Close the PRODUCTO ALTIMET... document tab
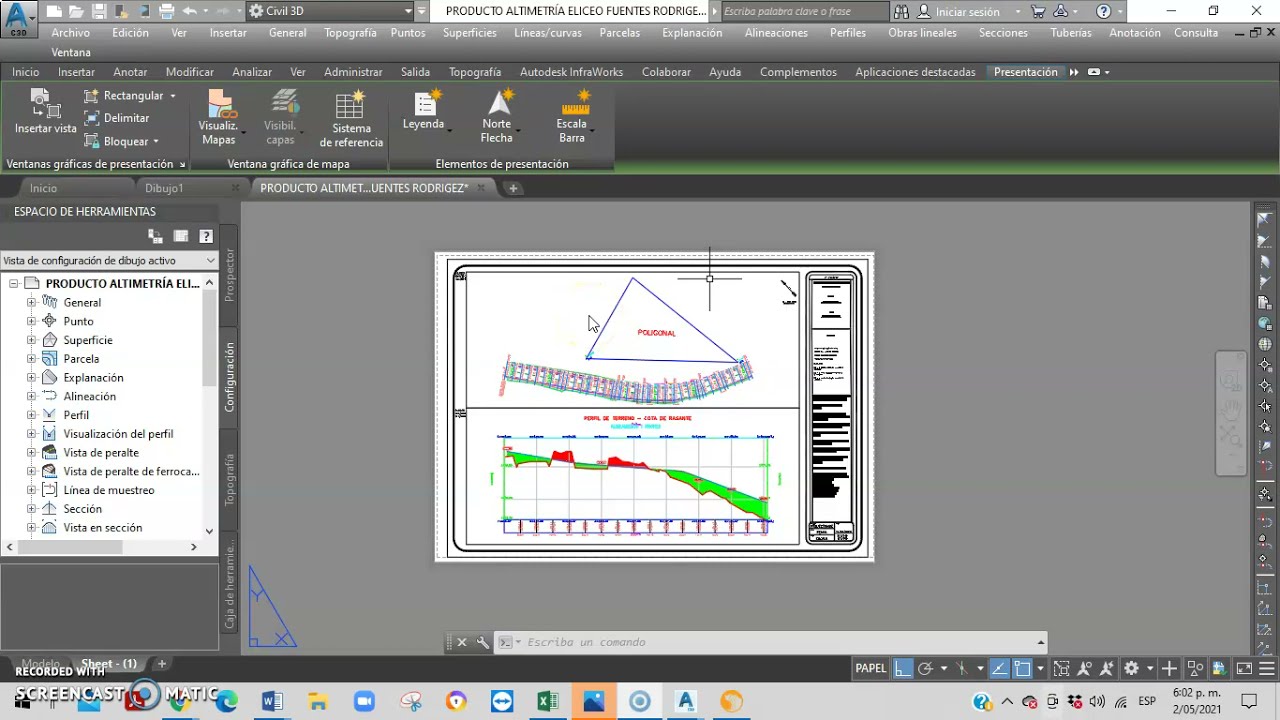The width and height of the screenshot is (1280, 720). [x=481, y=188]
